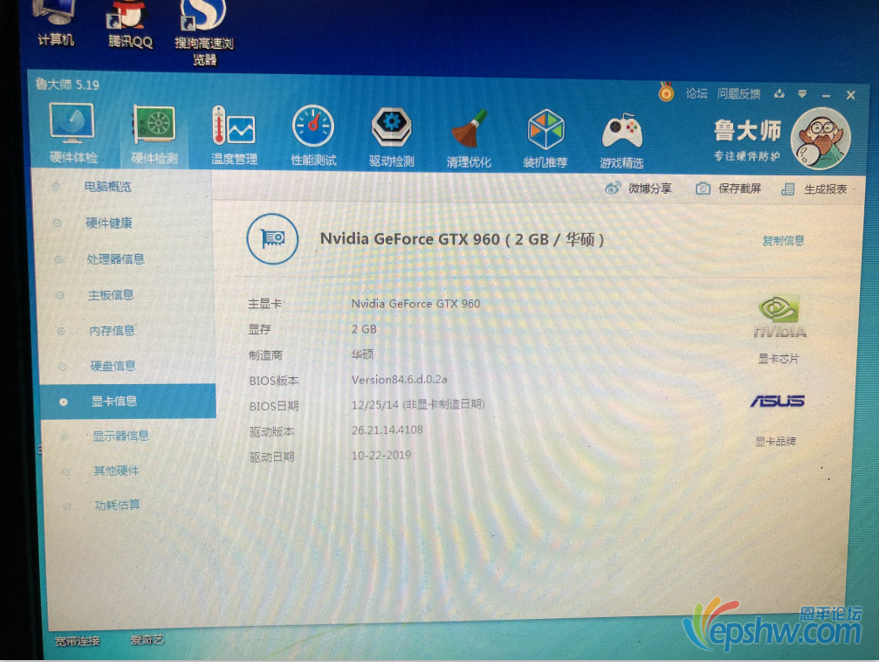The image size is (879, 662).
Task: Click the 鲁大师 mascot avatar
Action: pos(820,138)
